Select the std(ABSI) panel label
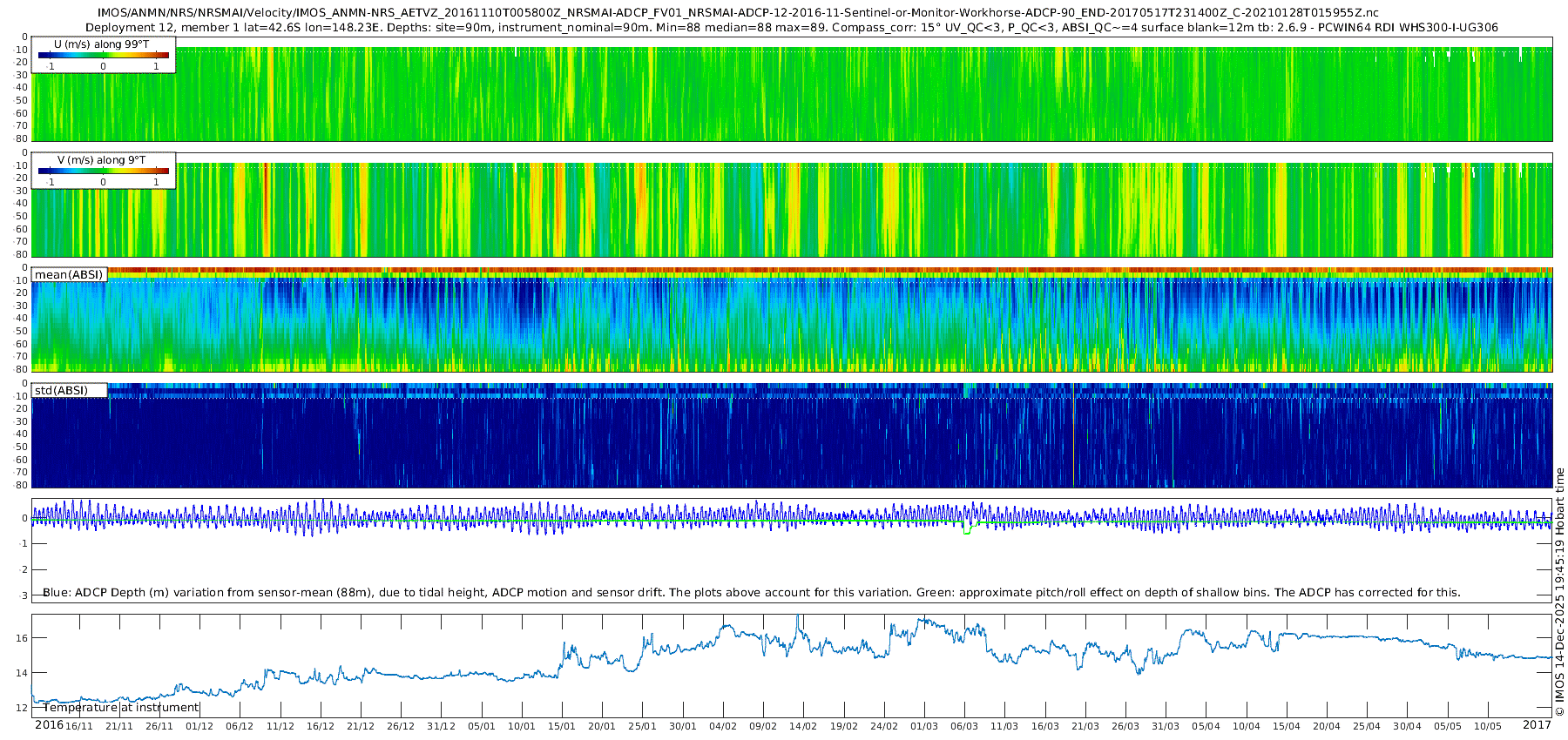Image resolution: width=1568 pixels, height=740 pixels. (x=61, y=390)
